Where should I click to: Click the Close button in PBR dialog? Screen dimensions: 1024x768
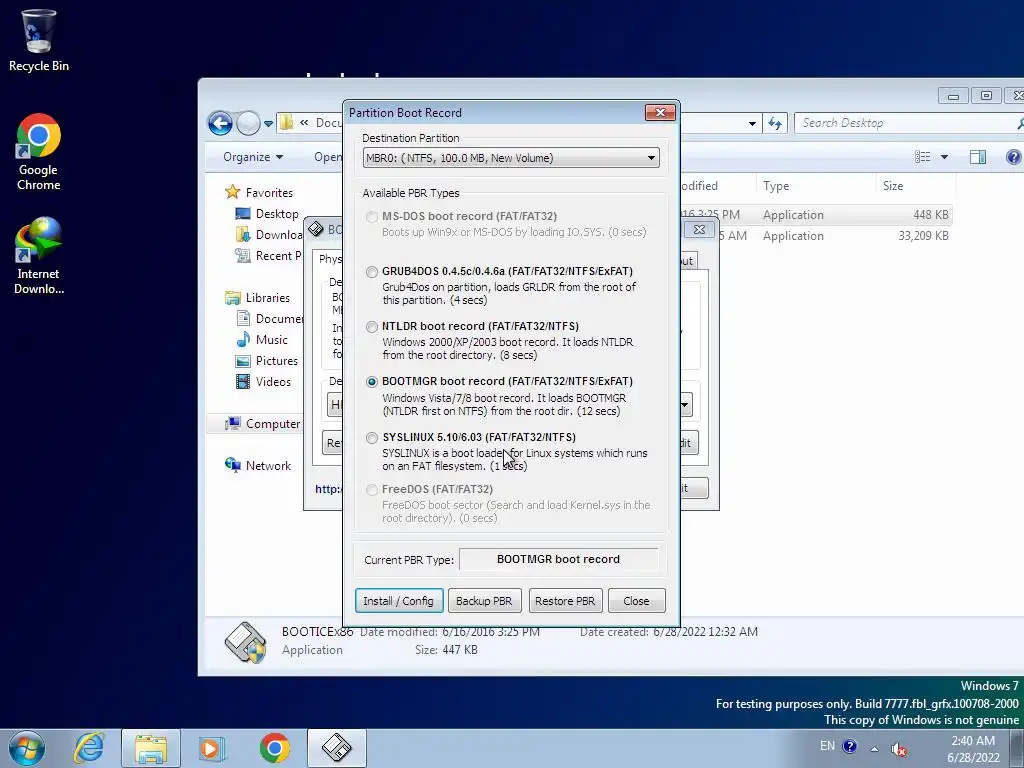tap(636, 601)
